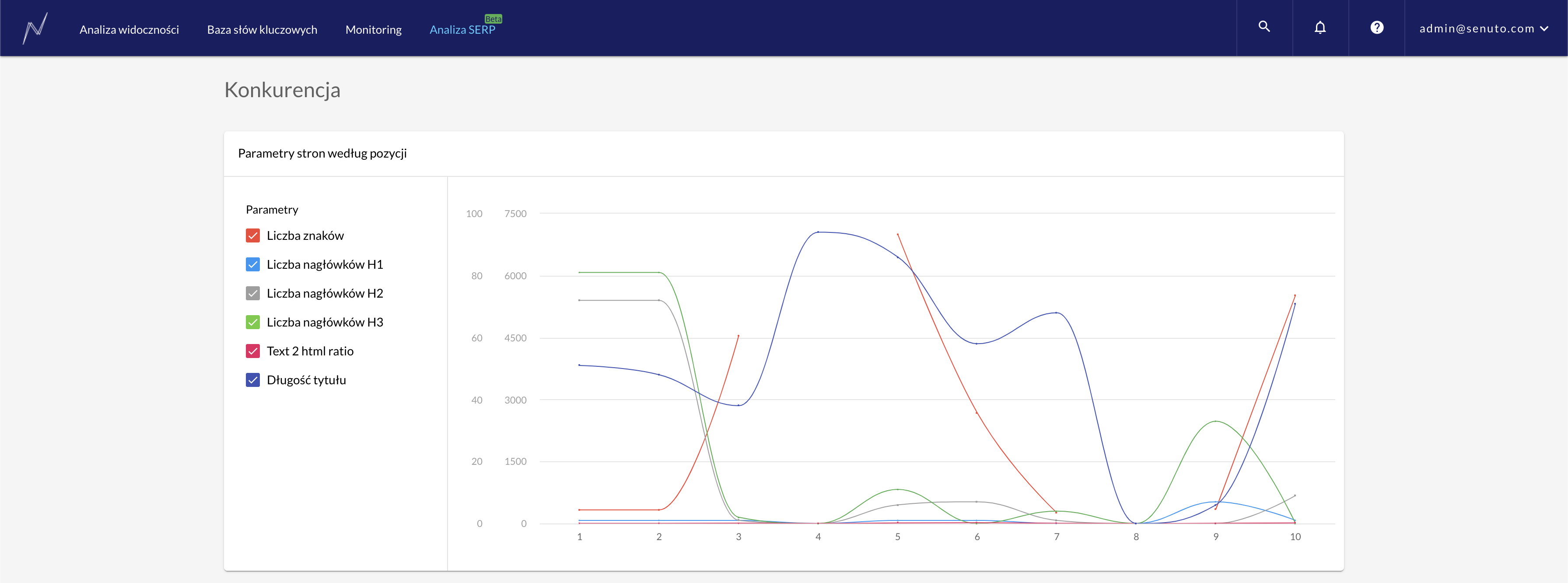Click the red Liczba znaków point at position 5

pos(898,234)
